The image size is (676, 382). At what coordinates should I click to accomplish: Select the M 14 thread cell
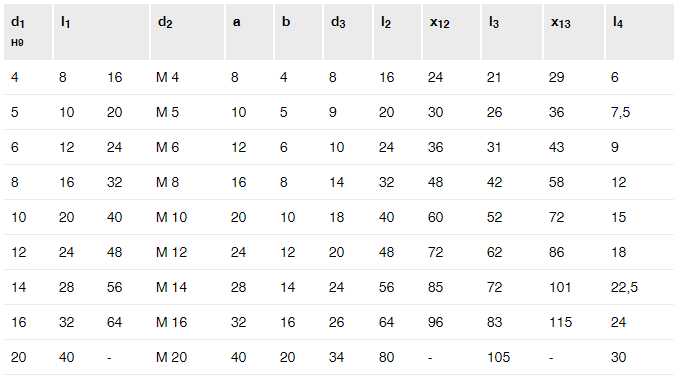pyautogui.click(x=172, y=287)
